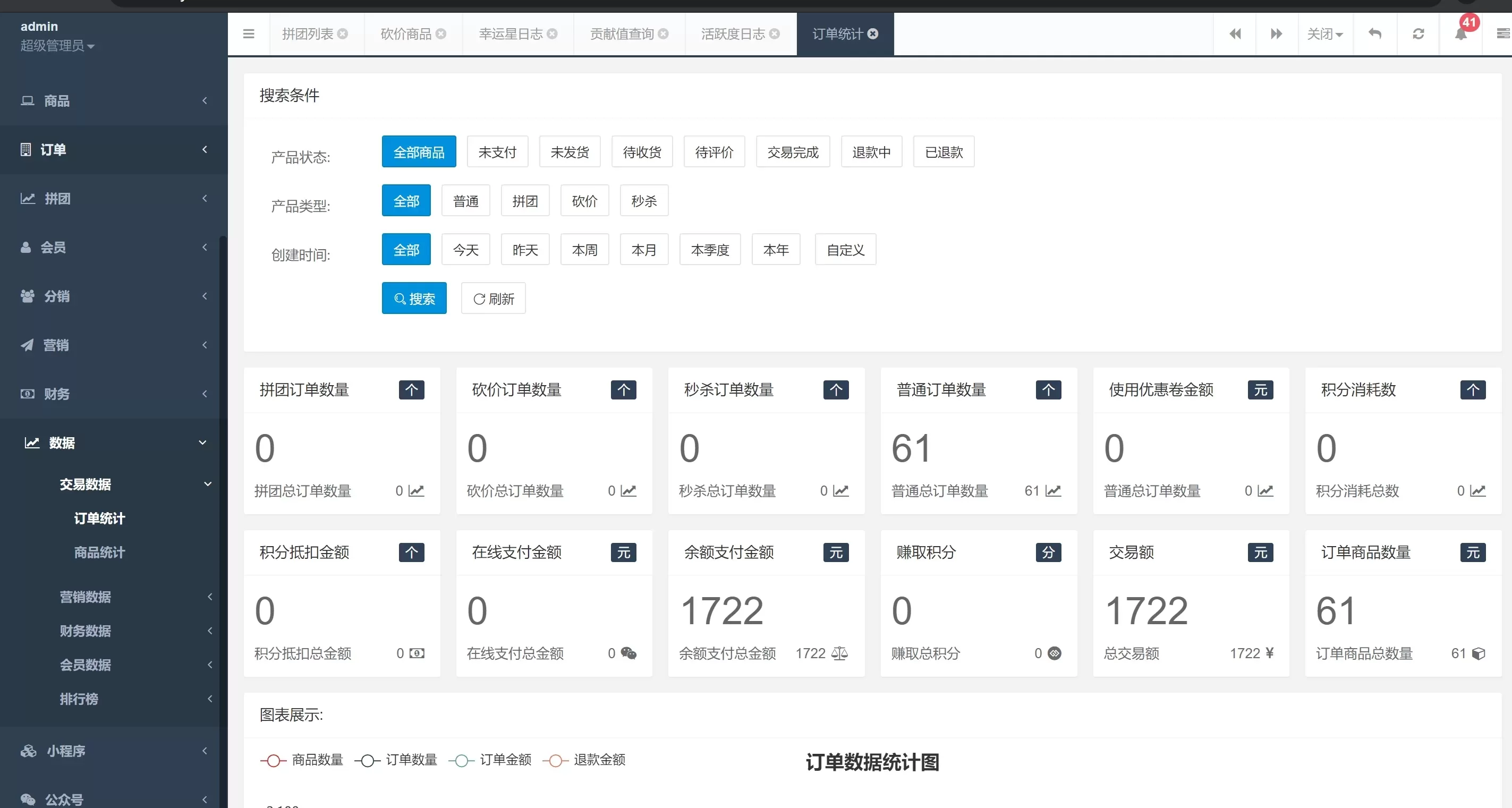Open admin 超级管理员 user dropdown
1512x808 pixels.
click(x=57, y=46)
